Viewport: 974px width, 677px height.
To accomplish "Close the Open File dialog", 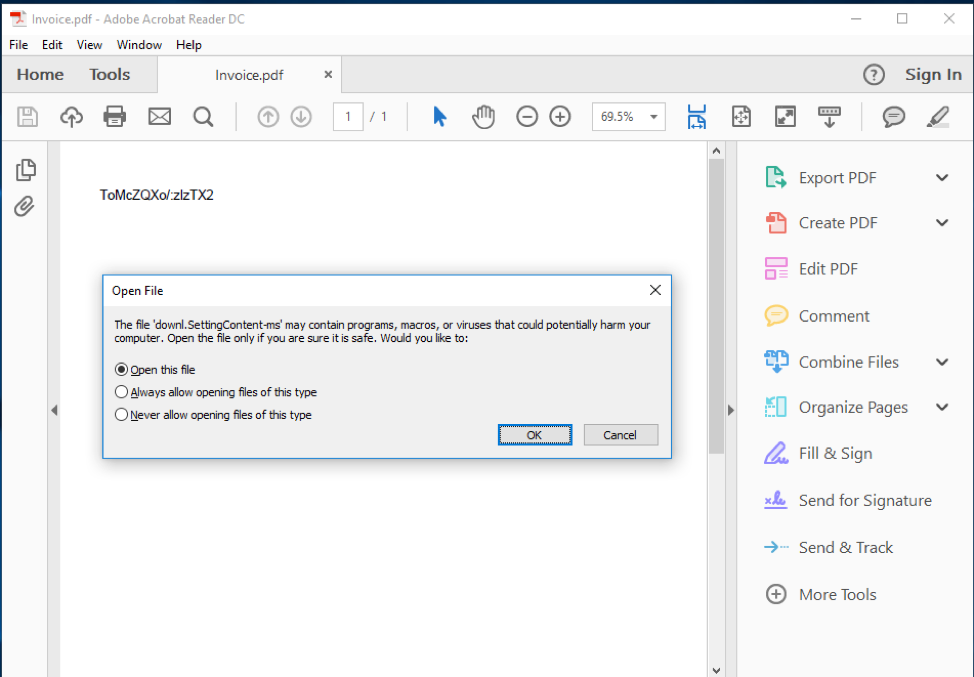I will point(655,290).
